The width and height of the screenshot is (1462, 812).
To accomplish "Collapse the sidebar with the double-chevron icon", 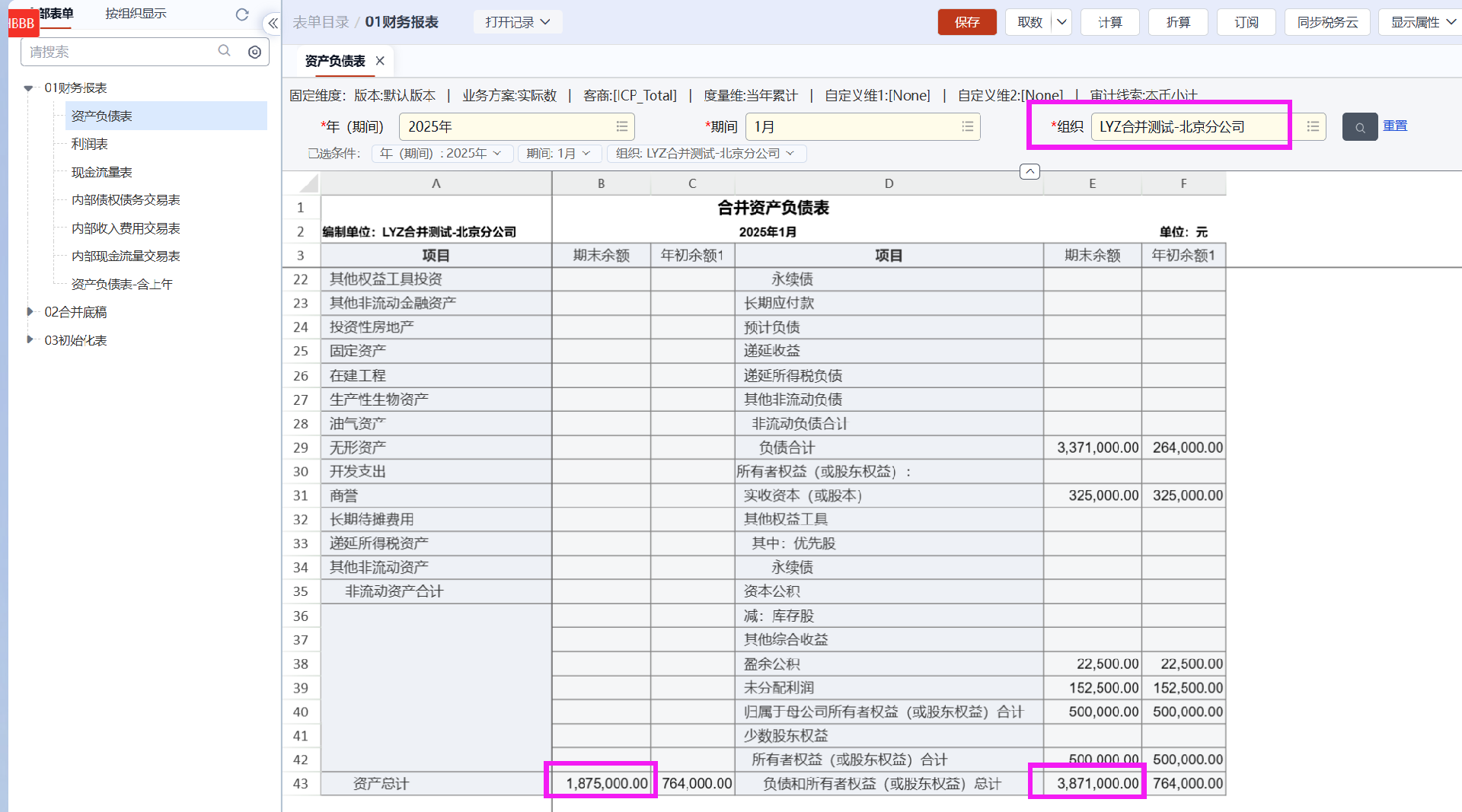I will pyautogui.click(x=273, y=24).
